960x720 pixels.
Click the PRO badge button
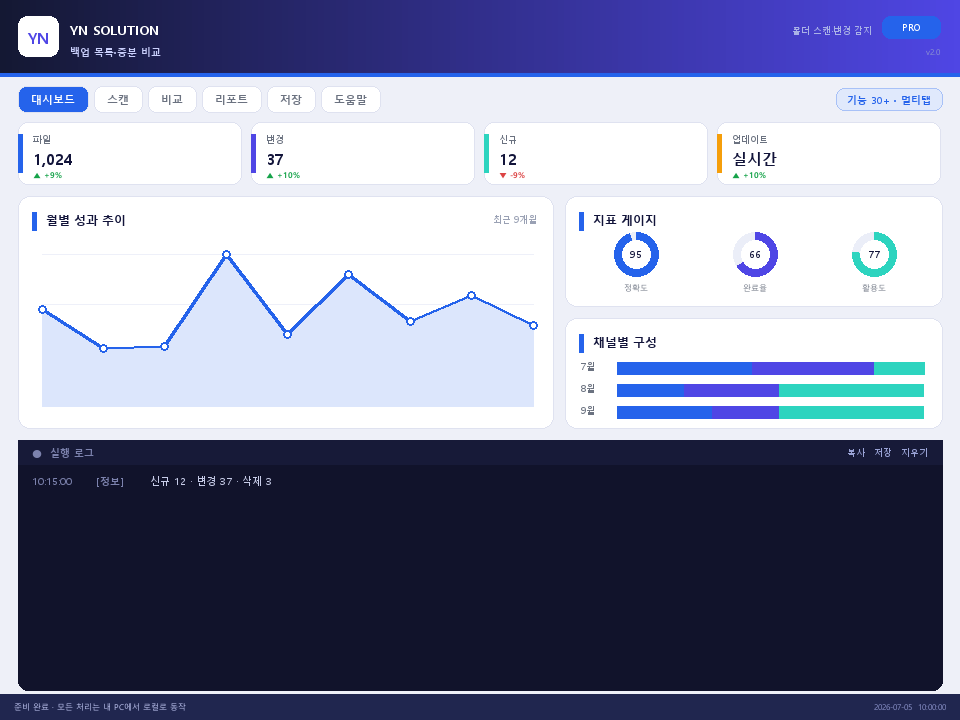click(x=911, y=28)
